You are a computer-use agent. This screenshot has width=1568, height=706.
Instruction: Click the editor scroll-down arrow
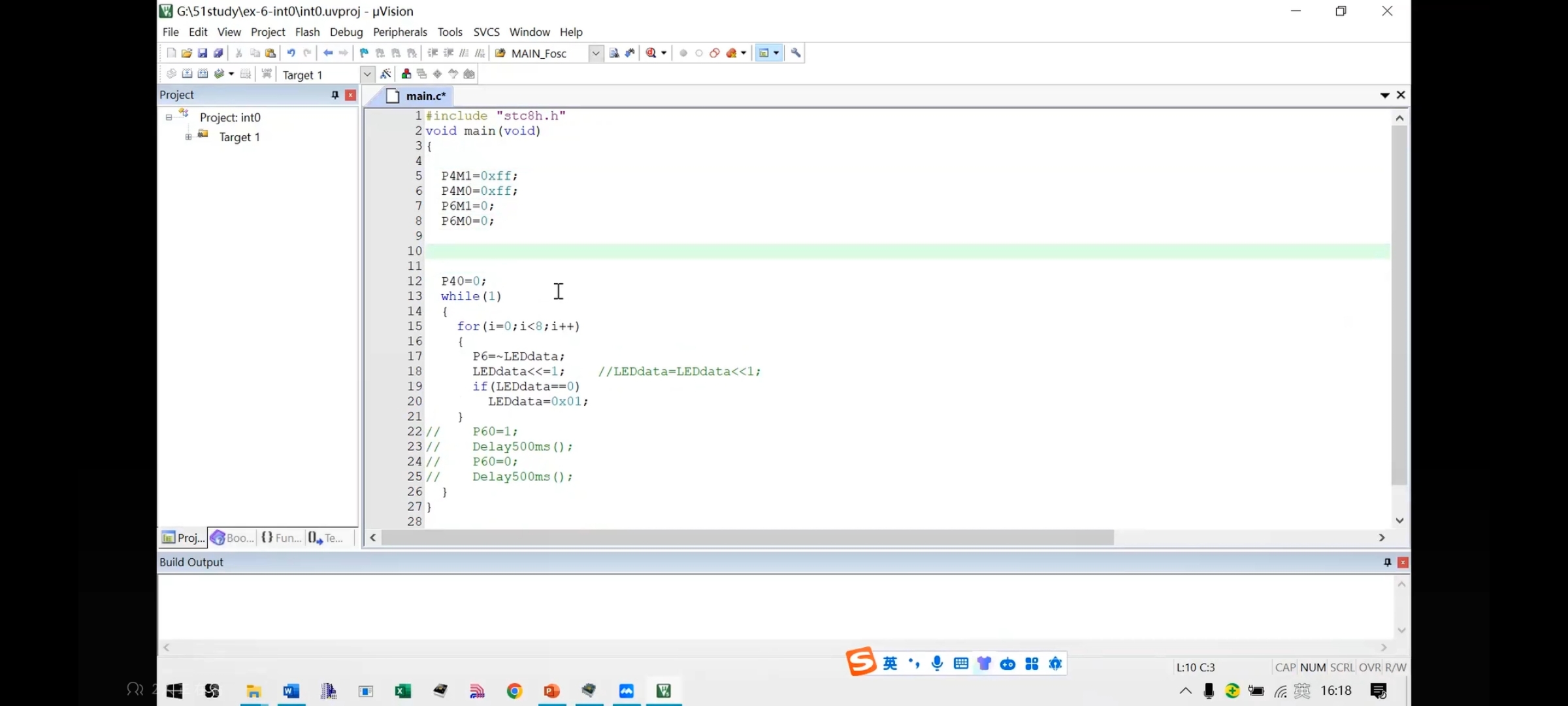[1399, 520]
